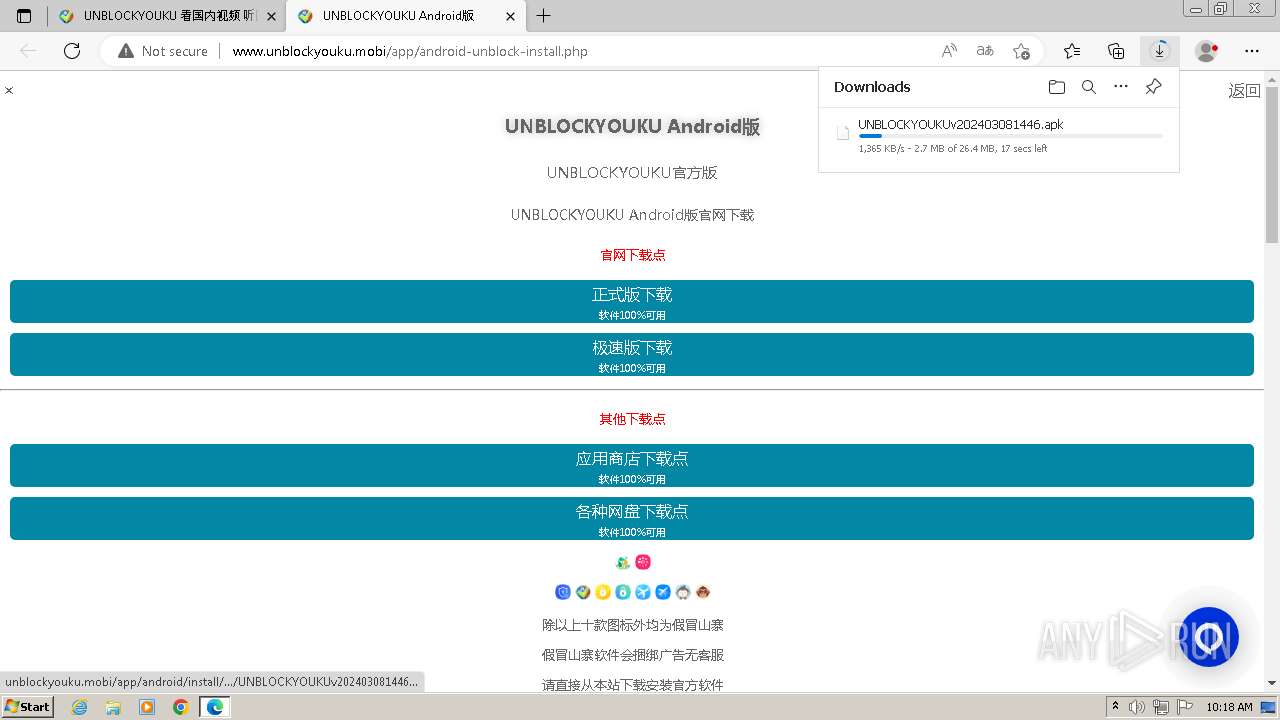1280x720 pixels.
Task: Click the volume tray icon
Action: [x=1138, y=707]
